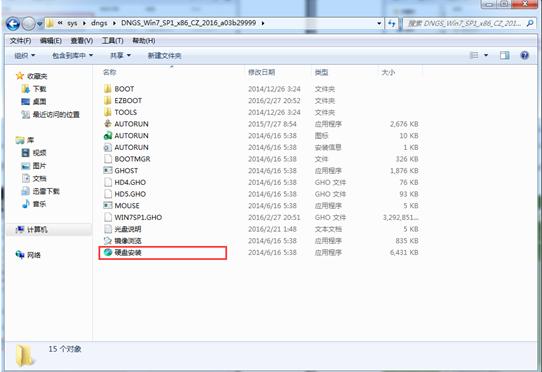This screenshot has height=372, width=542.
Task: Select 网络 in the navigation pane
Action: (28, 255)
